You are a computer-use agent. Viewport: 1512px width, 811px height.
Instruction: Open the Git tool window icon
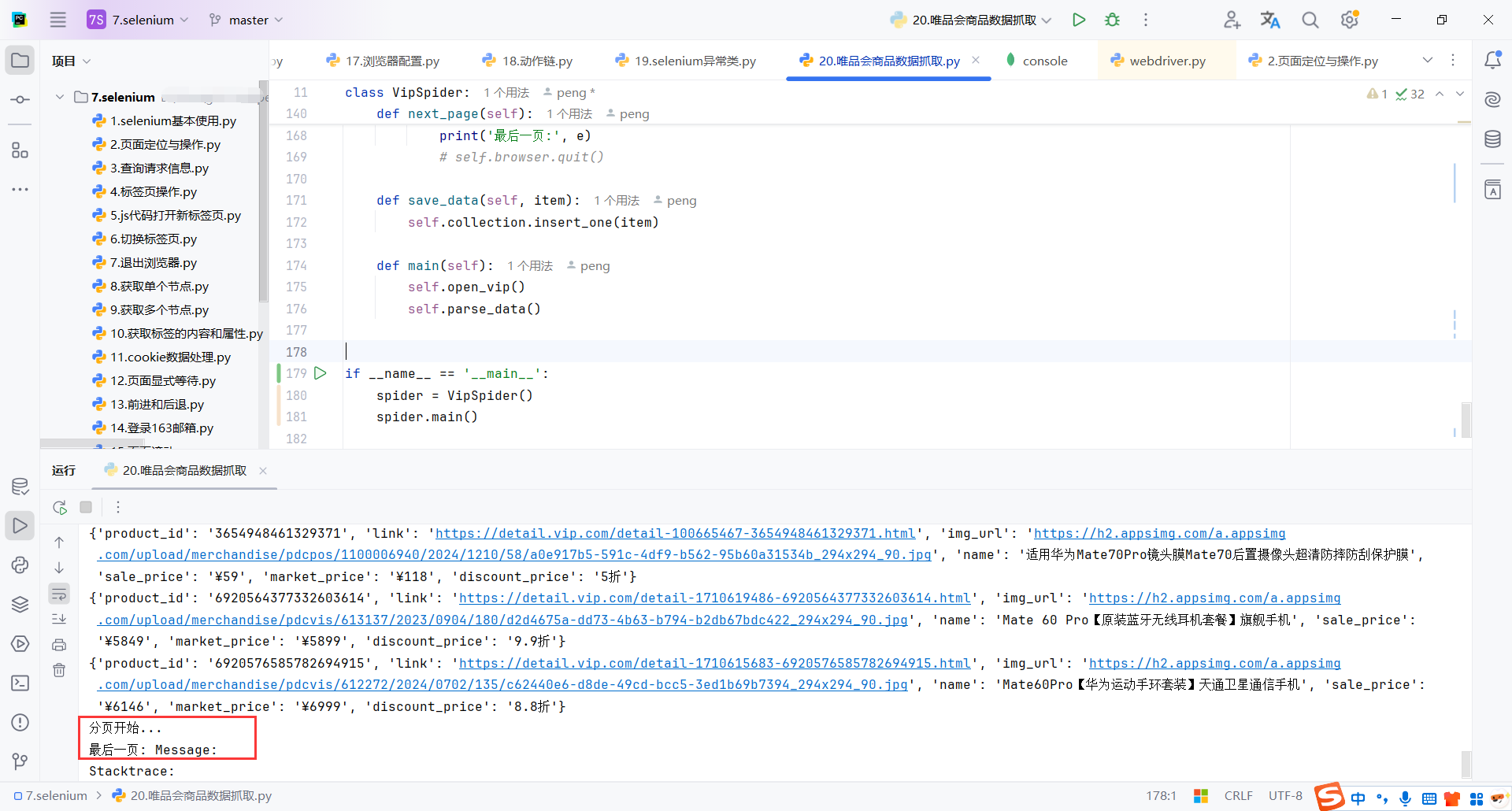point(20,761)
